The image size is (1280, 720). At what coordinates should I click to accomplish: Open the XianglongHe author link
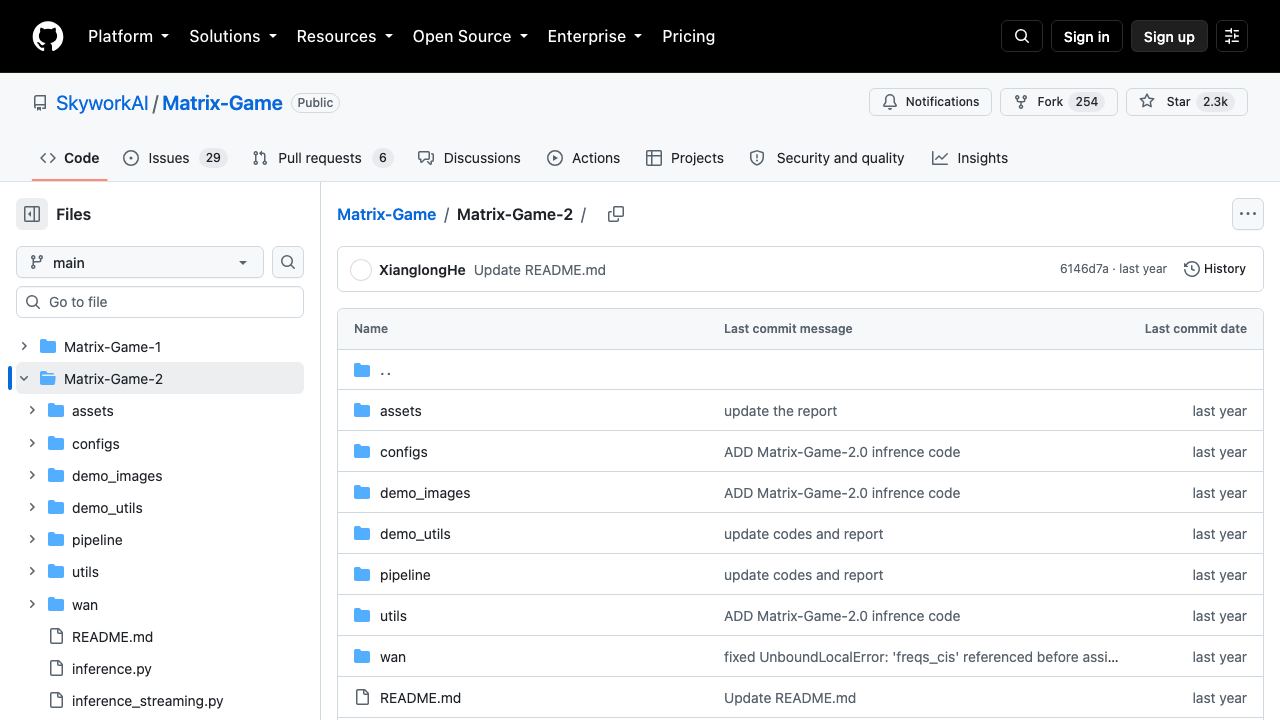[422, 270]
